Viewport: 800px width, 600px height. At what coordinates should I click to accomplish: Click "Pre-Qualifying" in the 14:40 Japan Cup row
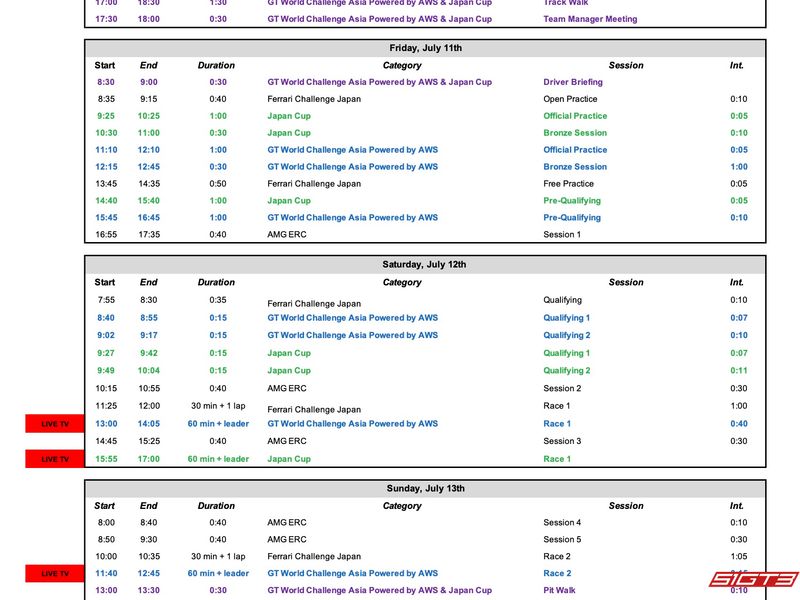(572, 201)
